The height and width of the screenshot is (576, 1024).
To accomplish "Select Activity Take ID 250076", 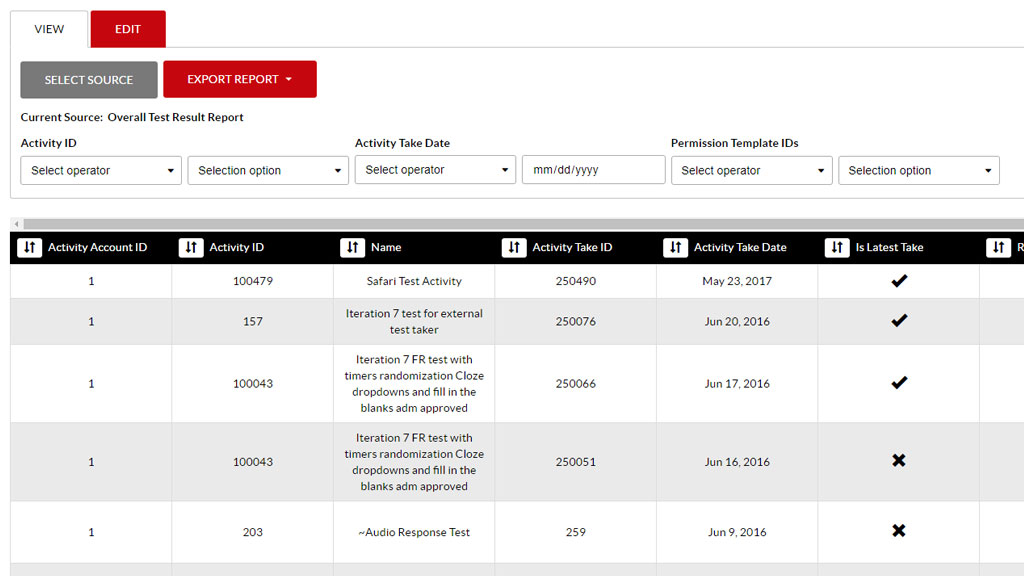I will click(x=575, y=321).
